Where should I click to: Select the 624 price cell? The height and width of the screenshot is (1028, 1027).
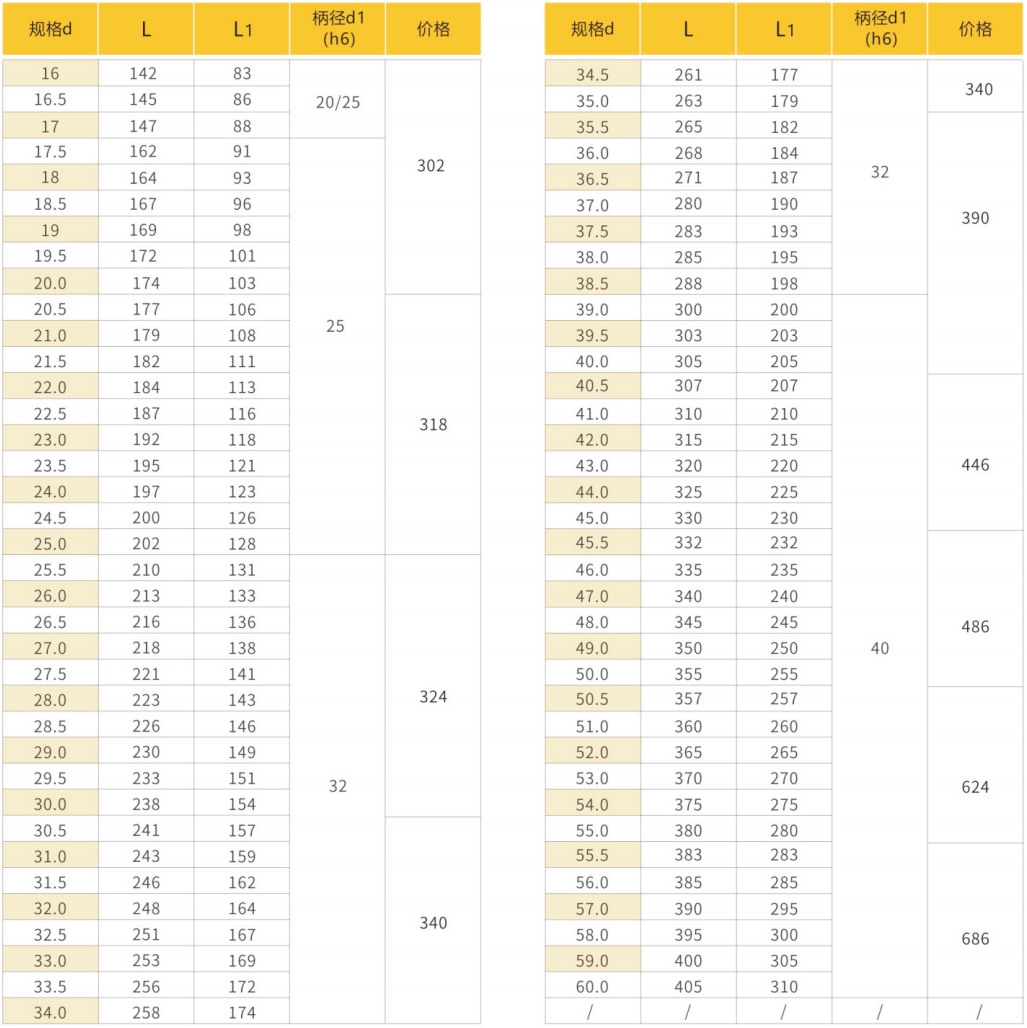[x=975, y=788]
